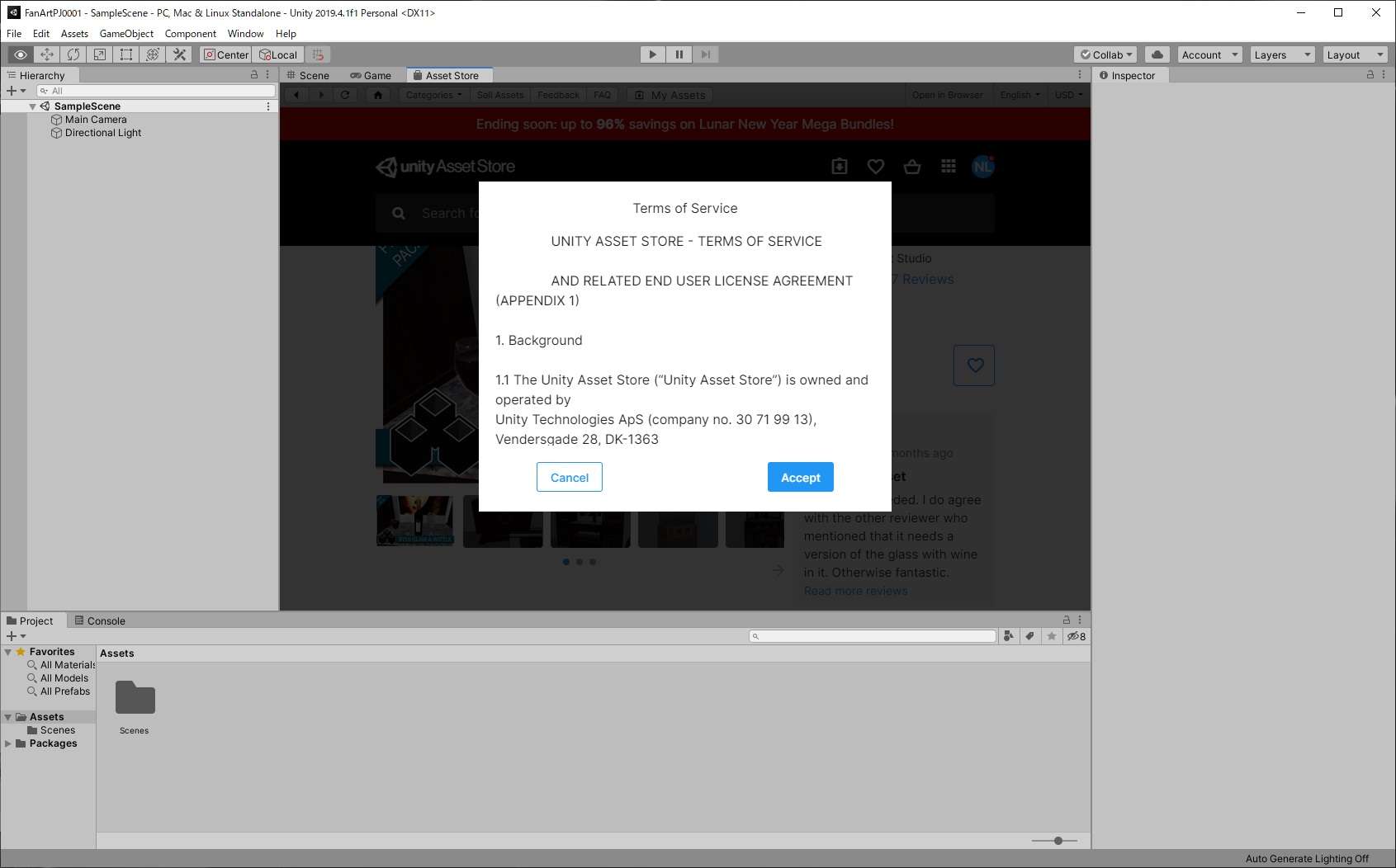This screenshot has height=868, width=1396.
Task: Lock the Project panel
Action: pos(1067,620)
